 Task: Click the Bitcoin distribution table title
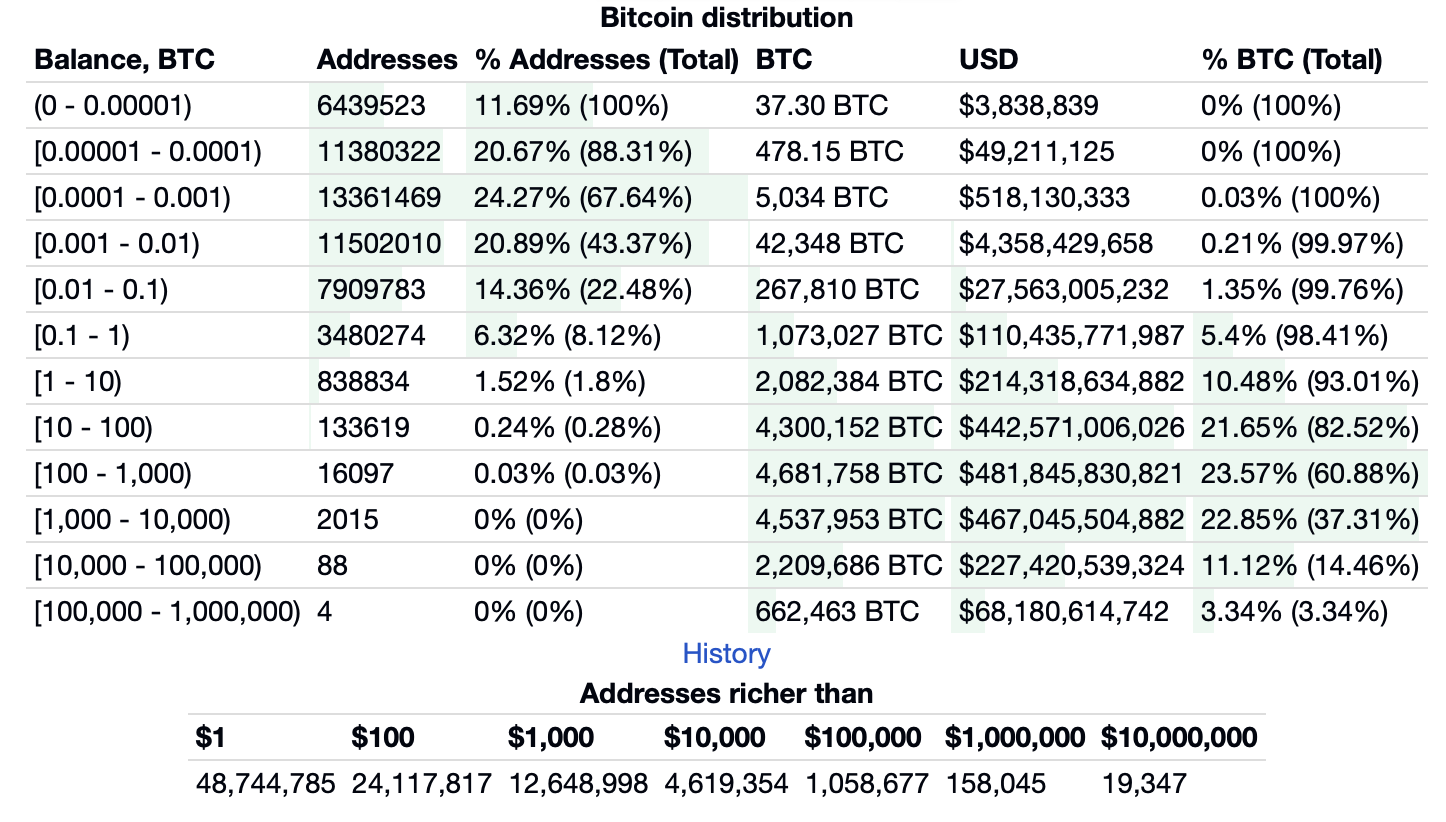[726, 17]
